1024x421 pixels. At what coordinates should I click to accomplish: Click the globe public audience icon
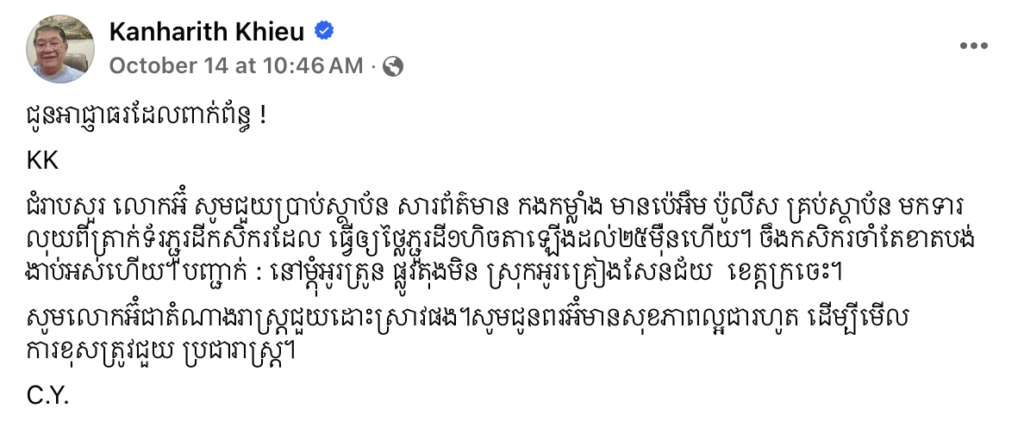pos(392,66)
